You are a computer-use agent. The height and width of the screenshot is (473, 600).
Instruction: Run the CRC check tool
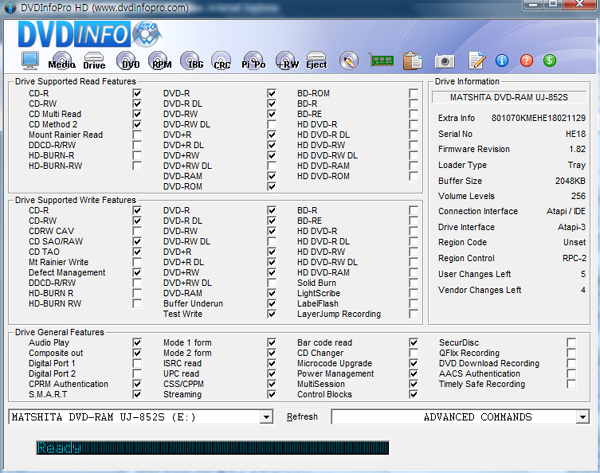pos(222,60)
